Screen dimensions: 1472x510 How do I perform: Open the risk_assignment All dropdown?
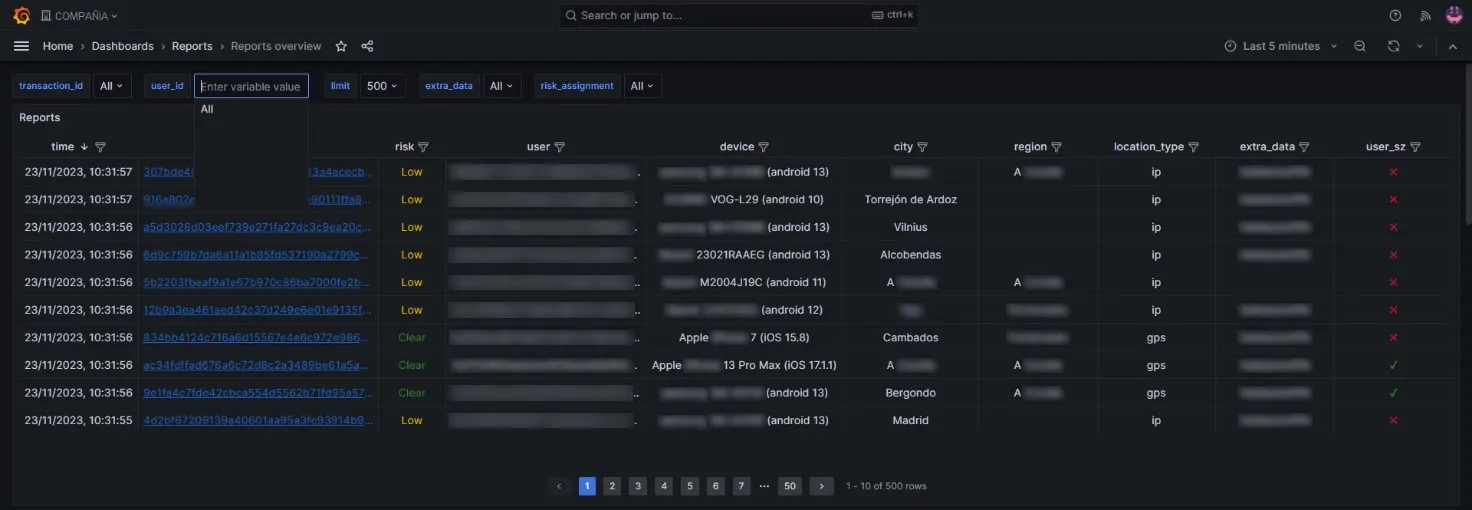click(x=642, y=86)
